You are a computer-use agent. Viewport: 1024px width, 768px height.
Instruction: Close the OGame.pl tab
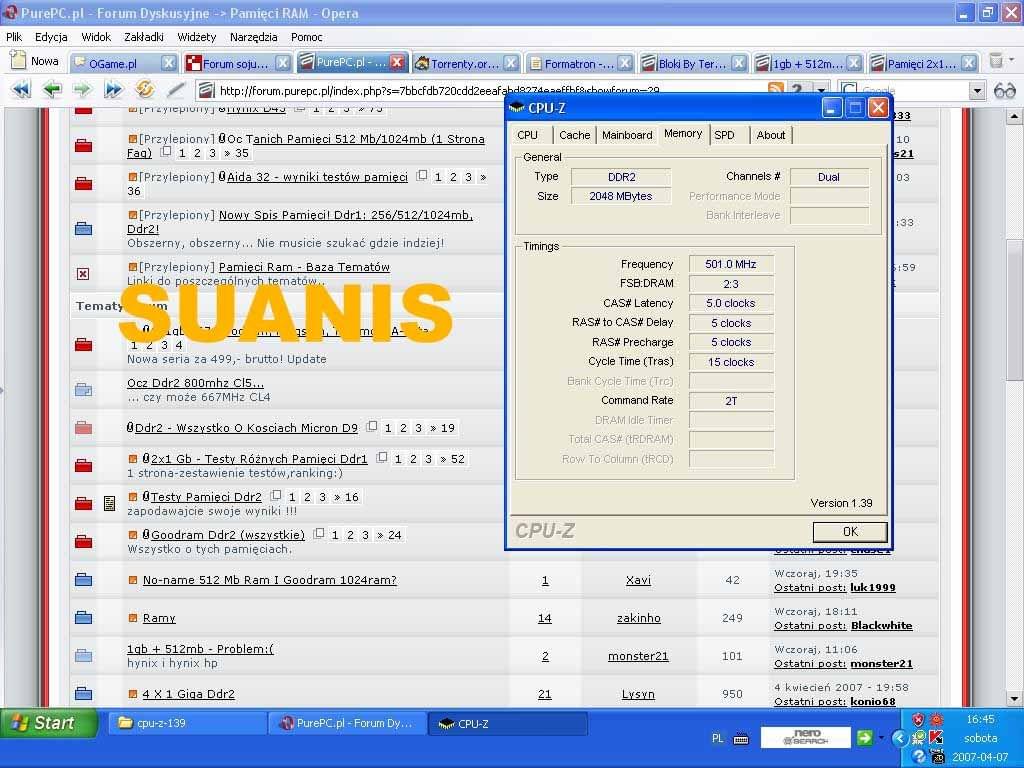coord(168,63)
